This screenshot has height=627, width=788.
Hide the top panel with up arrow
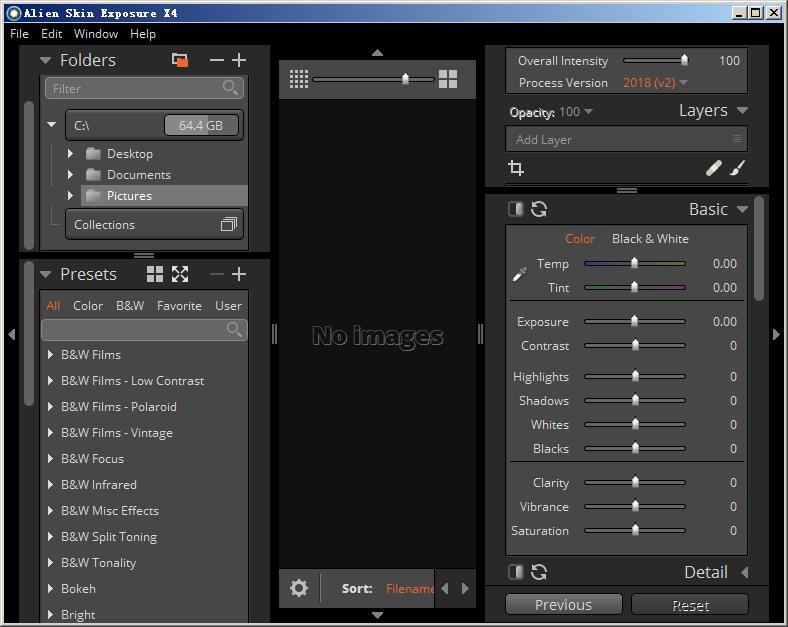[377, 52]
